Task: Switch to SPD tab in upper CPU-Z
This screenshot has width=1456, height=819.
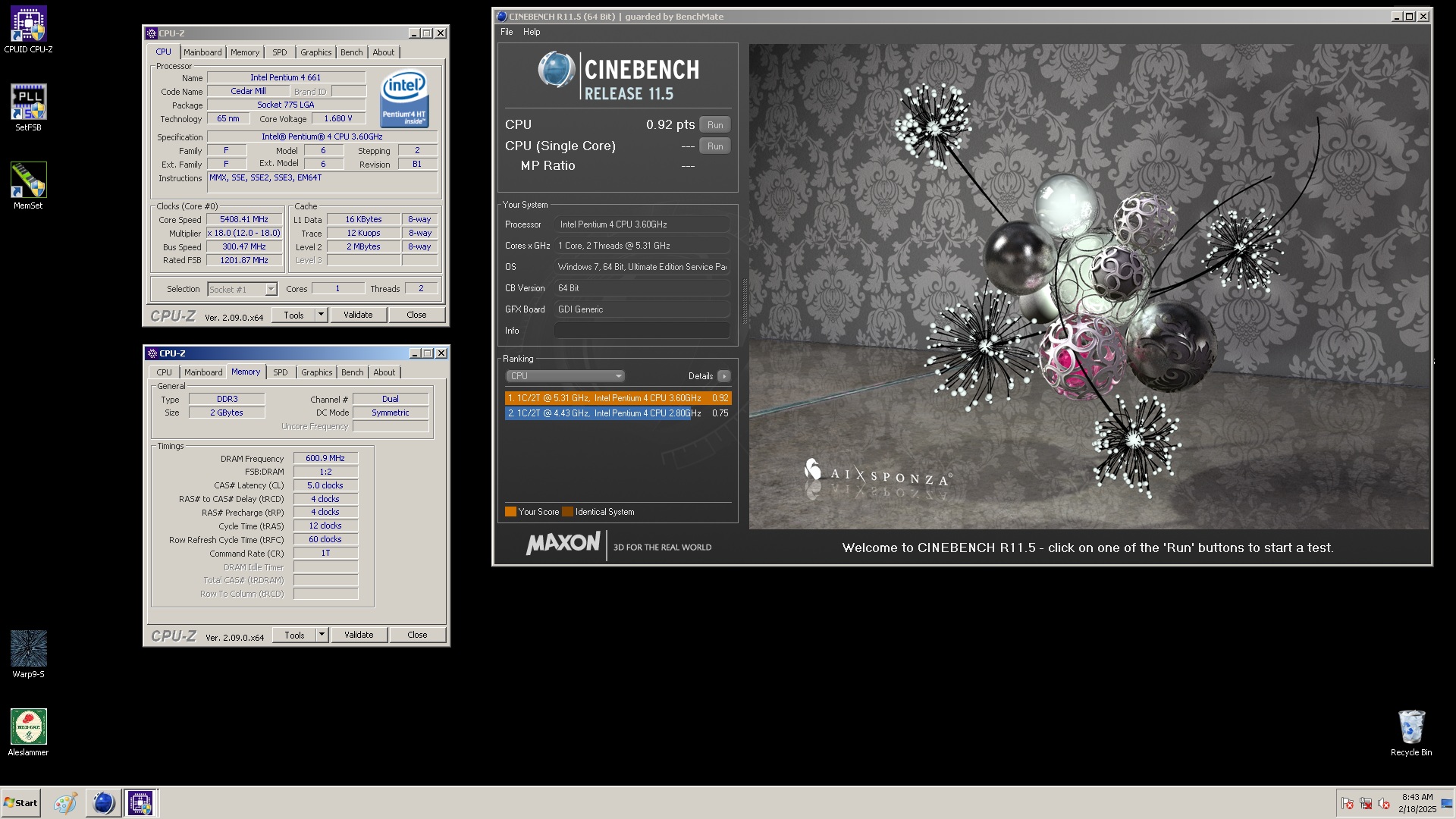Action: 280,52
